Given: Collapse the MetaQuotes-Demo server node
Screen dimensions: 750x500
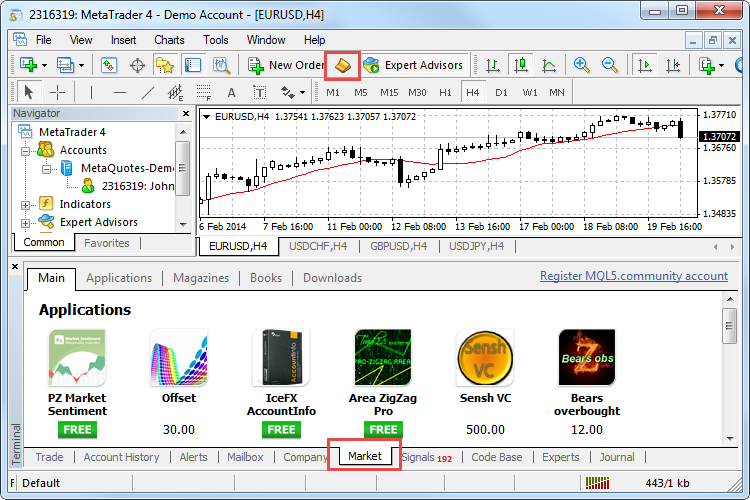Looking at the screenshot, I should [46, 169].
